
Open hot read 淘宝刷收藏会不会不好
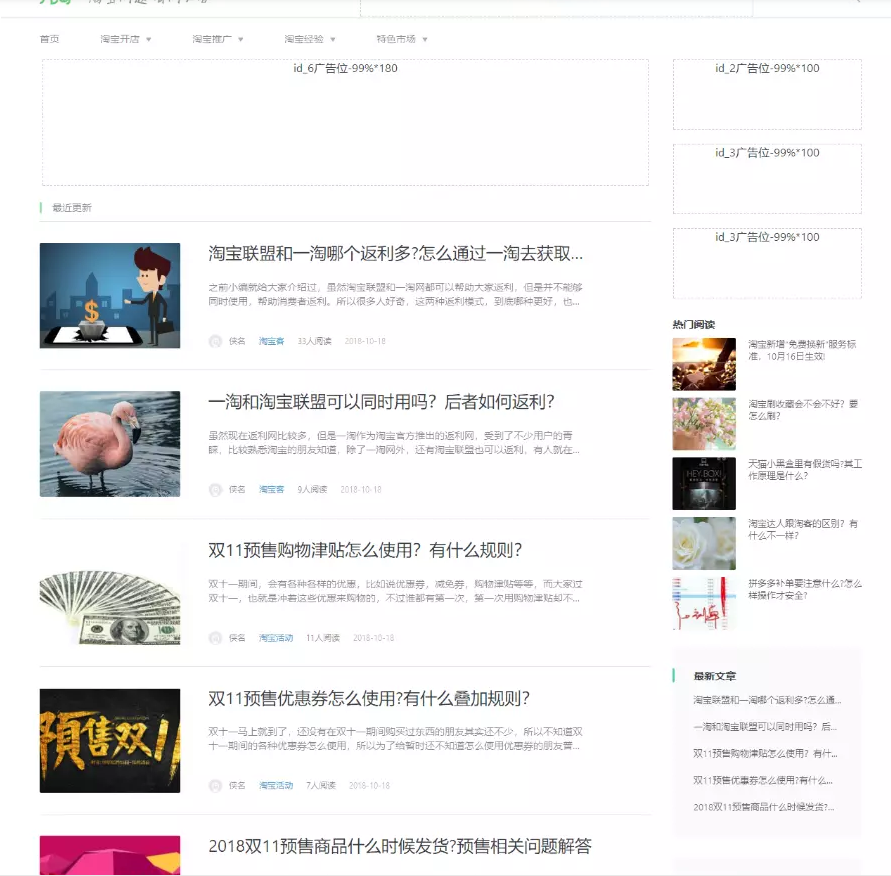point(802,410)
